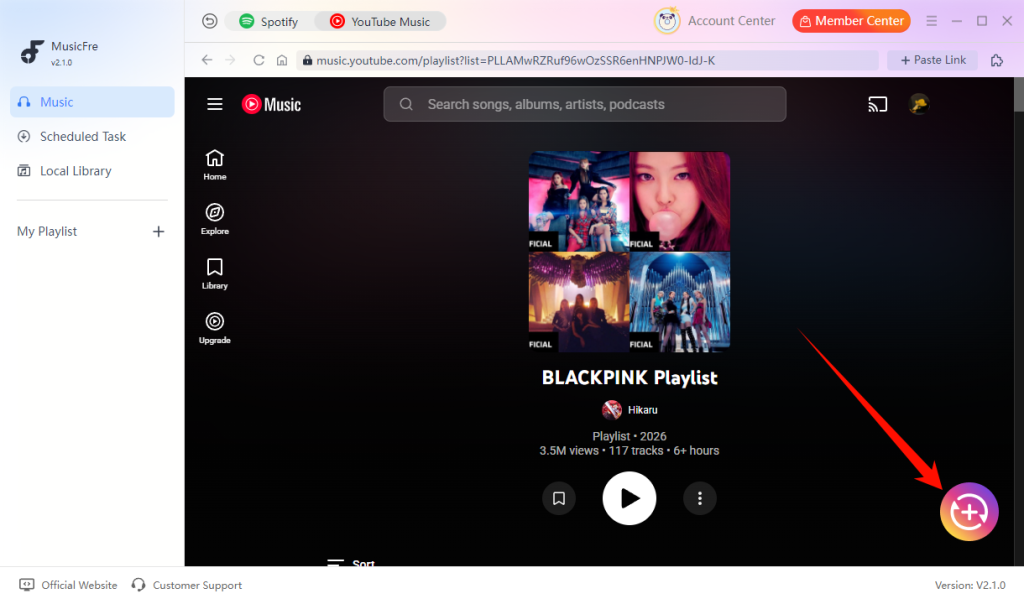Click the Account Center panda avatar

(667, 21)
